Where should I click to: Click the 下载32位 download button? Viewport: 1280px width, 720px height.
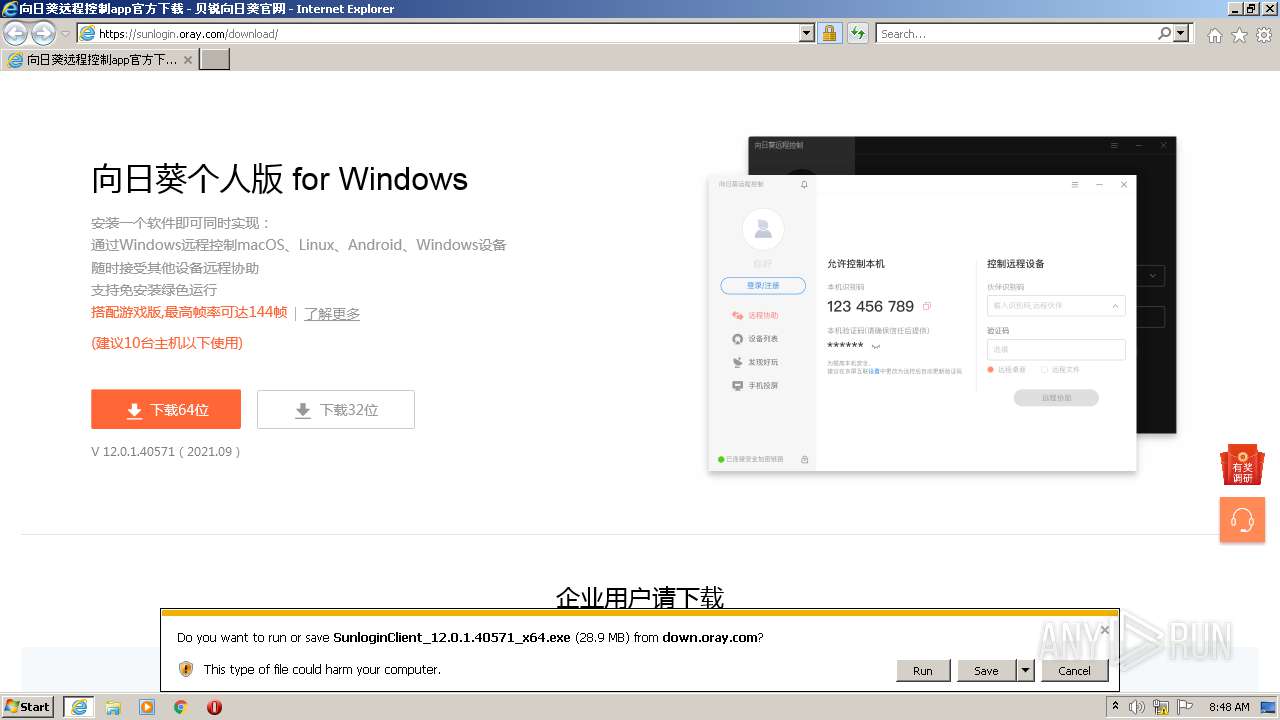[336, 409]
